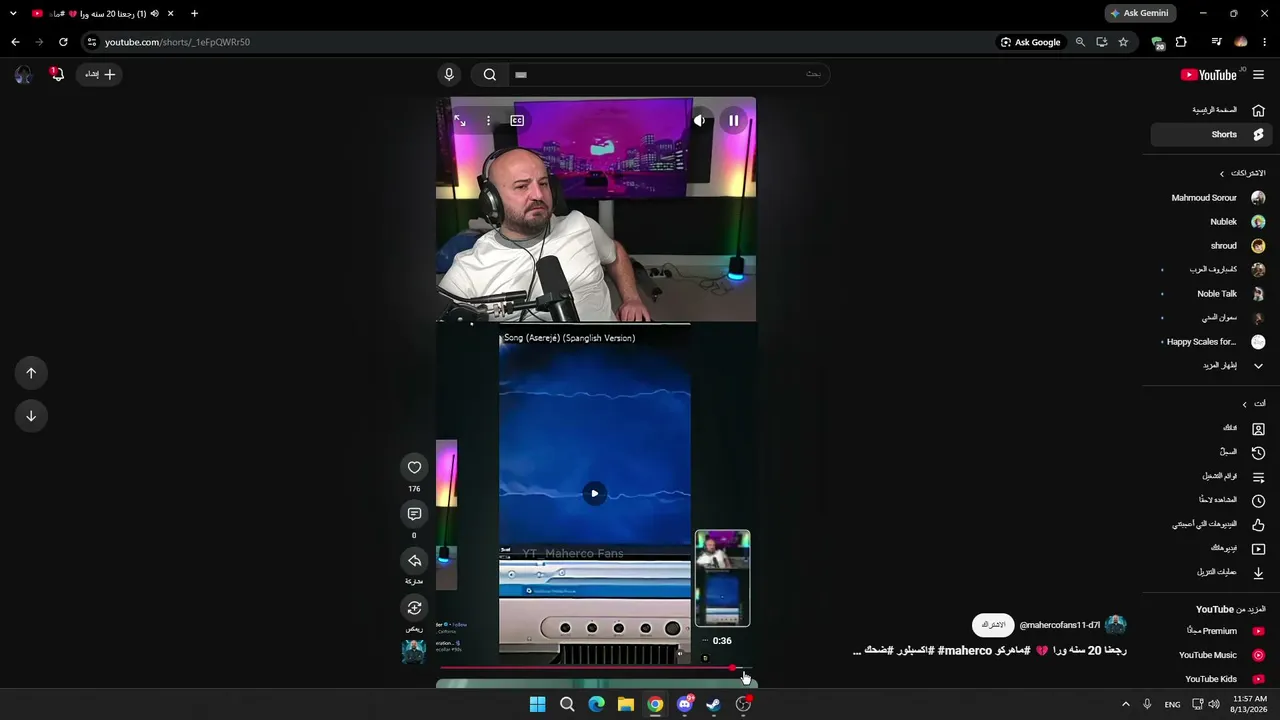Open Steam from the taskbar
The width and height of the screenshot is (1280, 720).
[x=713, y=704]
